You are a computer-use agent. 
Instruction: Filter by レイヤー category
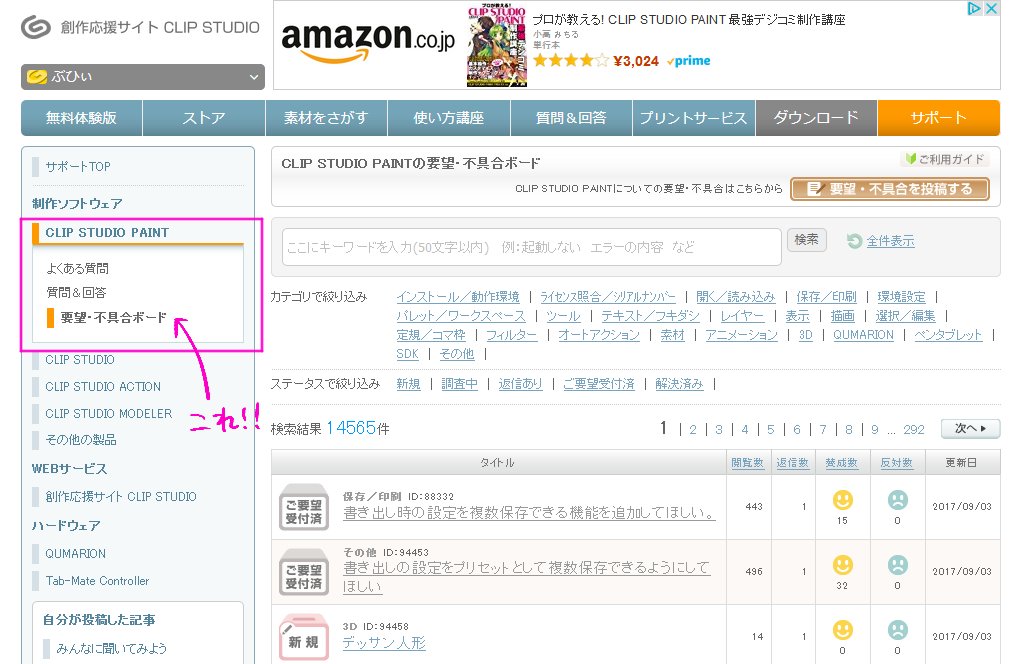pos(742,316)
